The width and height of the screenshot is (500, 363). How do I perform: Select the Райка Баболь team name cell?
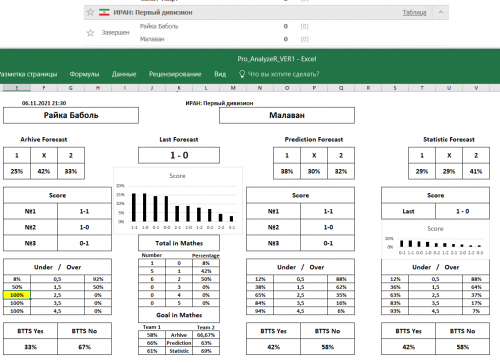71,115
